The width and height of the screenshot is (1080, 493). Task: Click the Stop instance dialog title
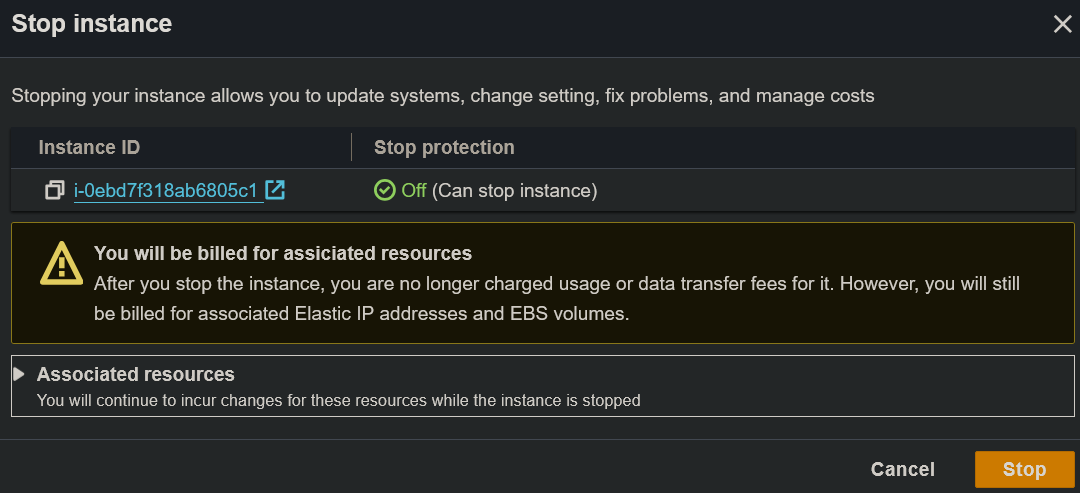tap(92, 25)
